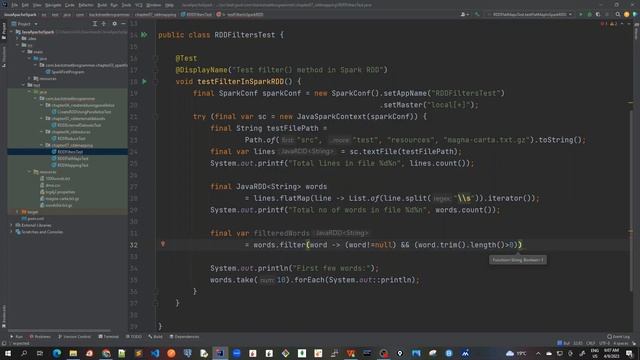Viewport: 640px width, 360px height.
Task: Open the Project tool window side tab
Action: [x=4, y=31]
